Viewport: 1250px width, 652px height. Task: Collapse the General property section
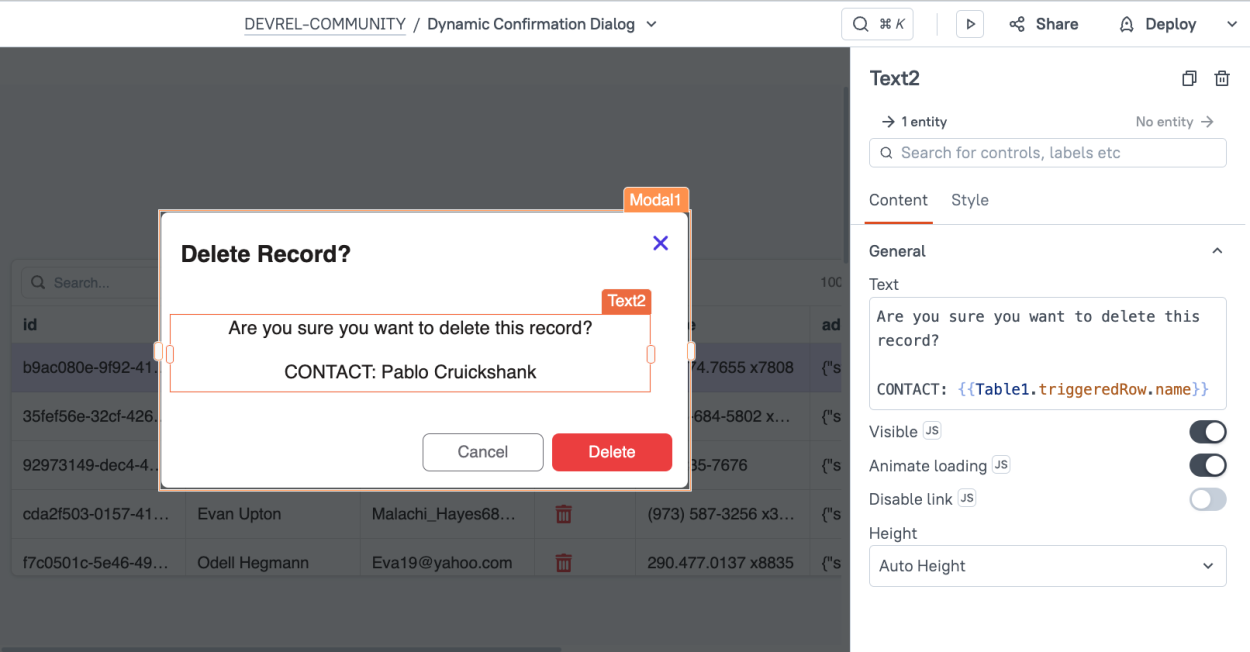[x=1217, y=250]
